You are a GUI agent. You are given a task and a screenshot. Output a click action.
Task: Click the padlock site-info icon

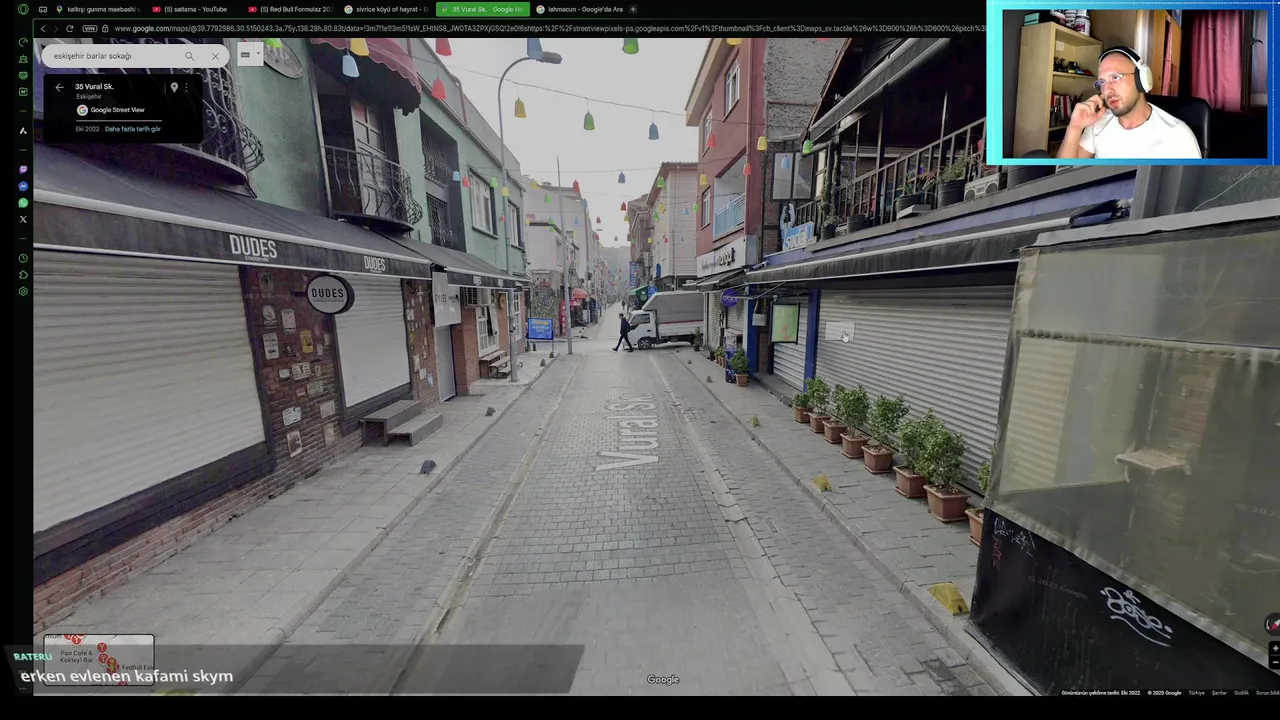(105, 28)
